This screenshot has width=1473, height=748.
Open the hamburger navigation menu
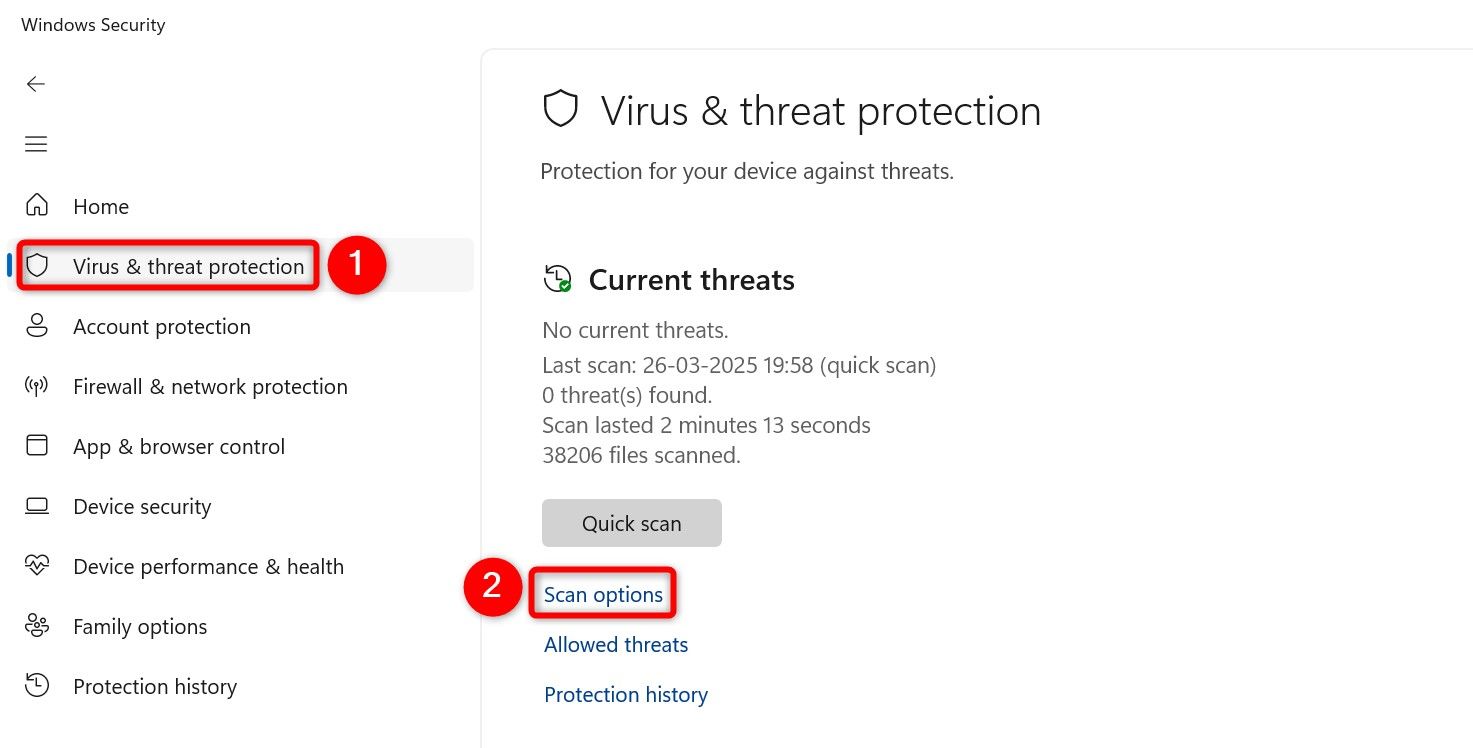click(36, 144)
